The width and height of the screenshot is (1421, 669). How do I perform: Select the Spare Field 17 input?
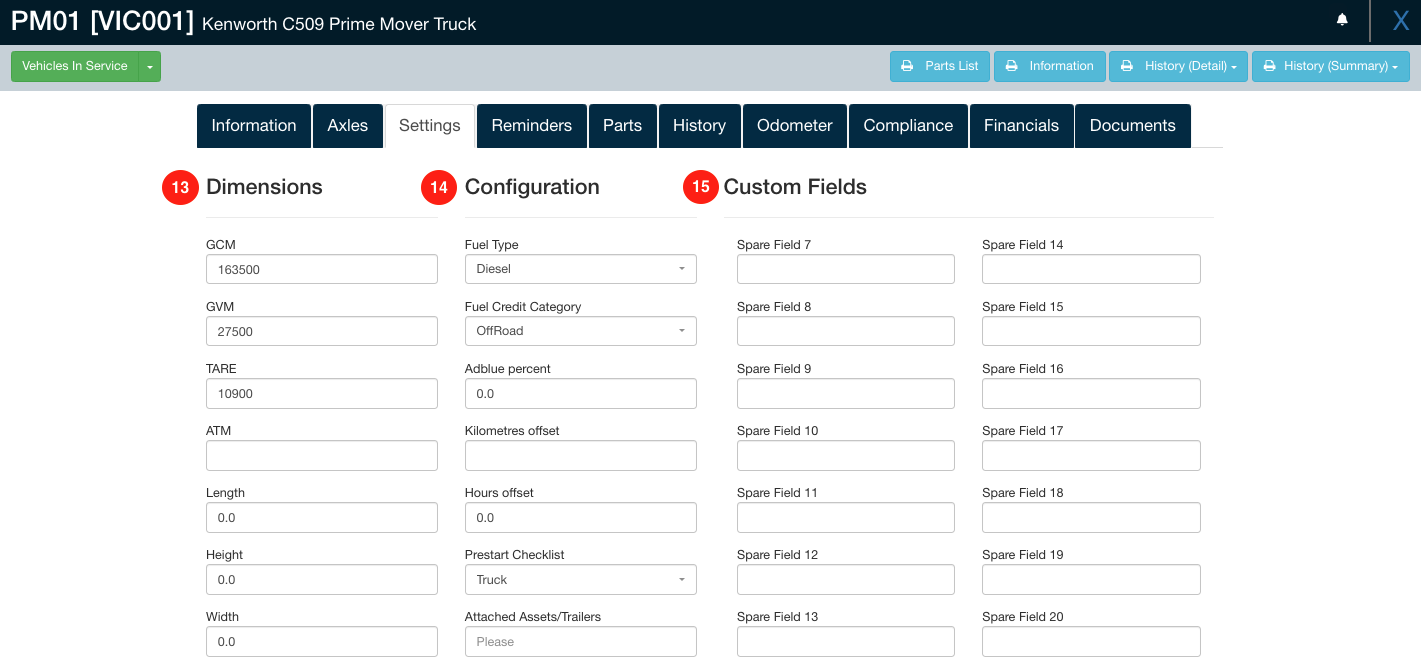pos(1091,455)
